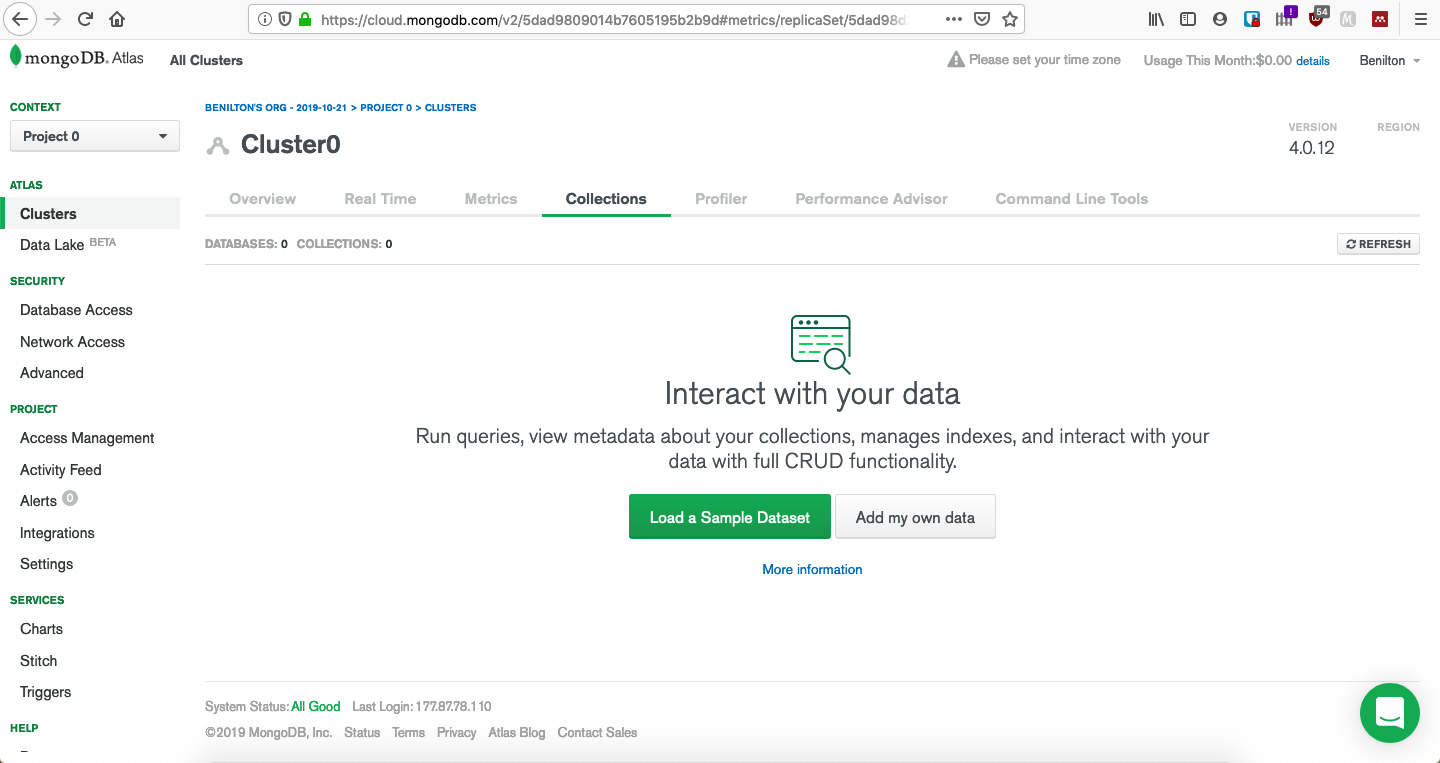This screenshot has height=763, width=1440.
Task: Open project Settings in the sidebar
Action: click(47, 564)
